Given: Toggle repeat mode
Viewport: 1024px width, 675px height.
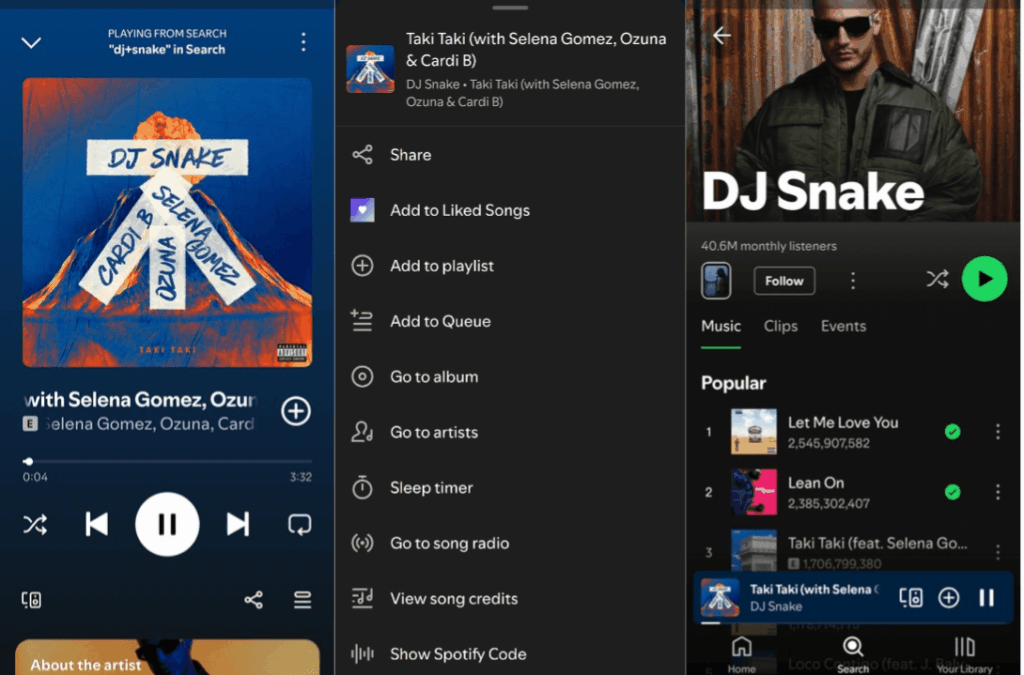Looking at the screenshot, I should pyautogui.click(x=300, y=524).
